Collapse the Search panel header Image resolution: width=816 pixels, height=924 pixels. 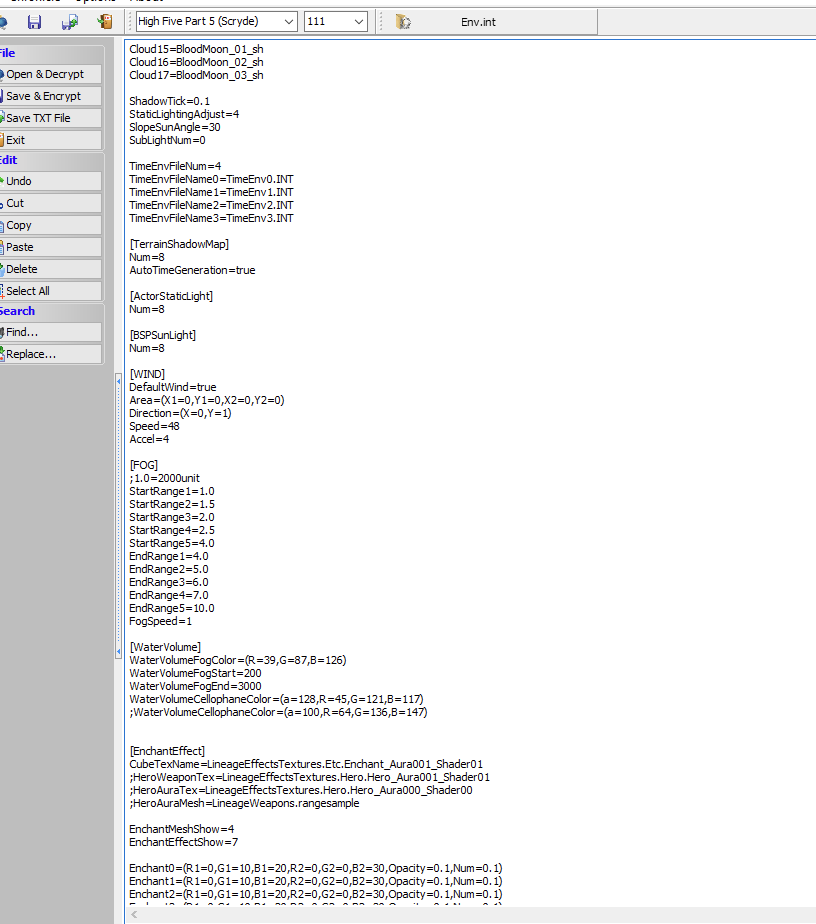pyautogui.click(x=50, y=311)
